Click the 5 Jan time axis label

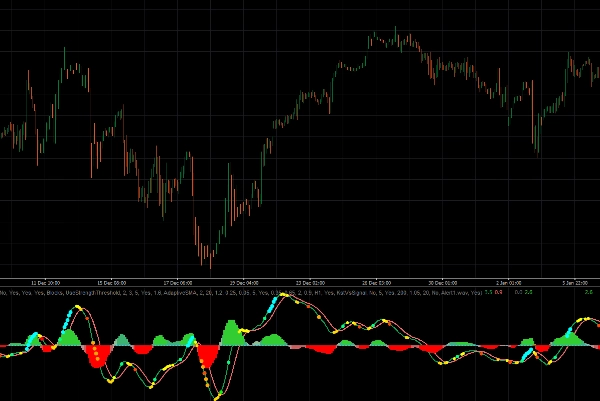pyautogui.click(x=575, y=283)
